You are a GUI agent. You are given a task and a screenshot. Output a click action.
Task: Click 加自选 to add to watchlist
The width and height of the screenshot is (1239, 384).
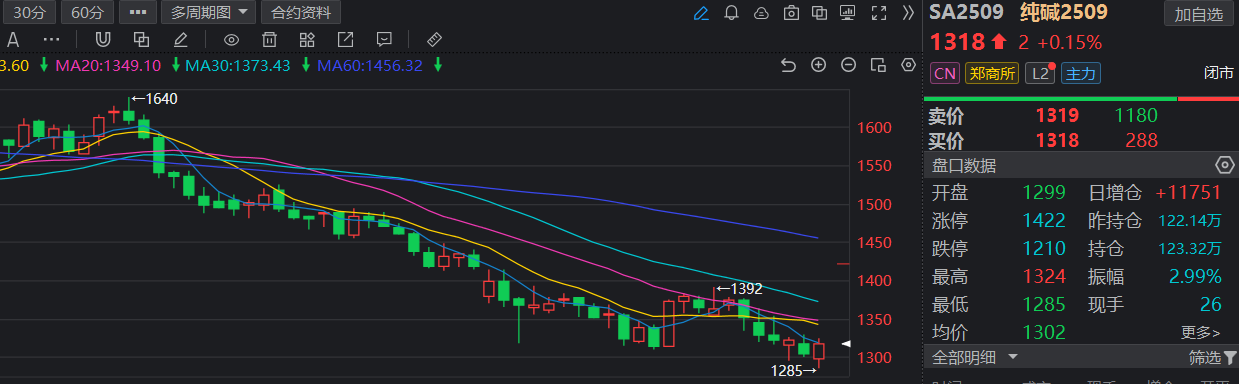(x=1198, y=14)
